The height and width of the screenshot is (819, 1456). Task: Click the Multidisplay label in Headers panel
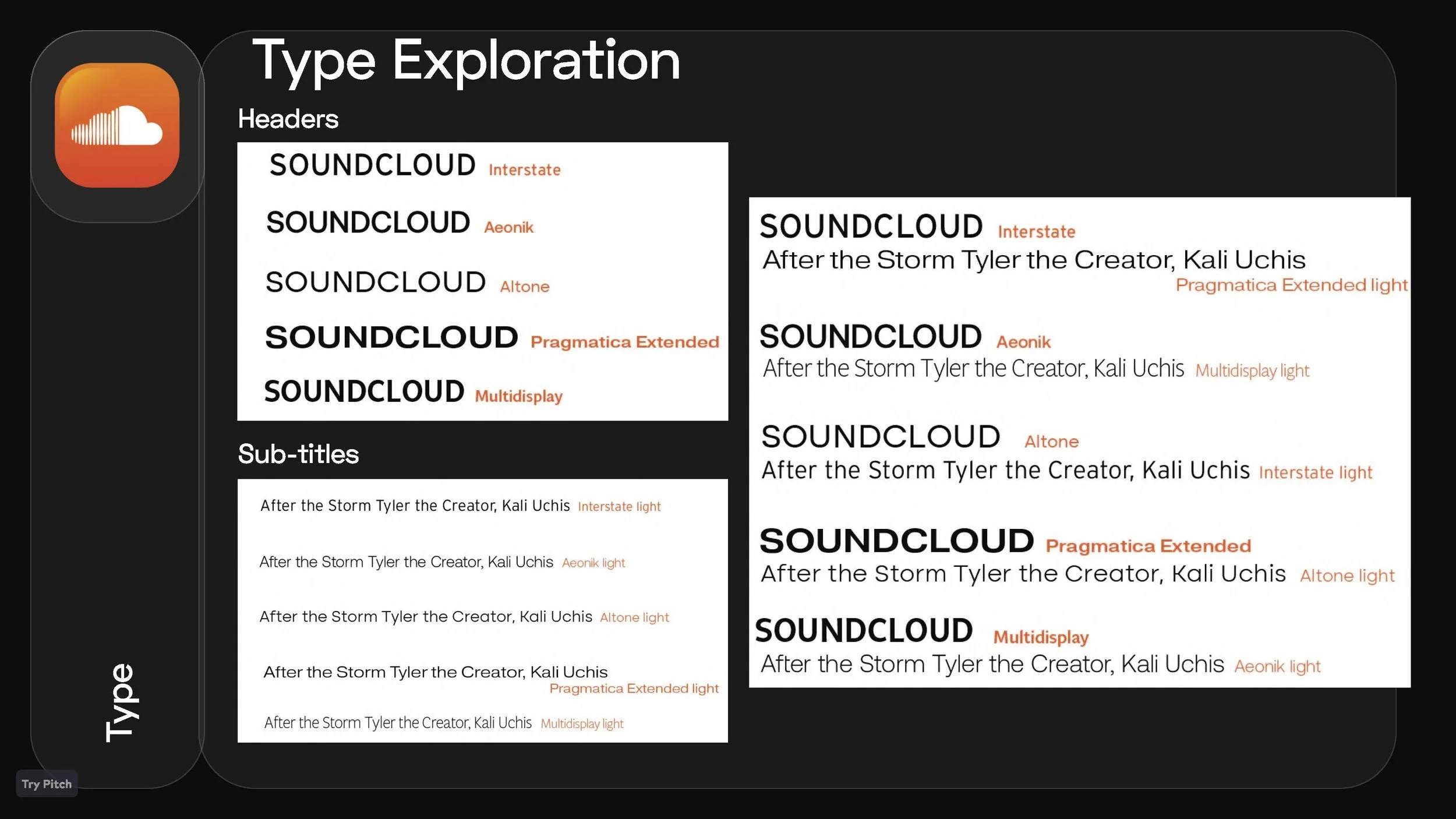[518, 396]
